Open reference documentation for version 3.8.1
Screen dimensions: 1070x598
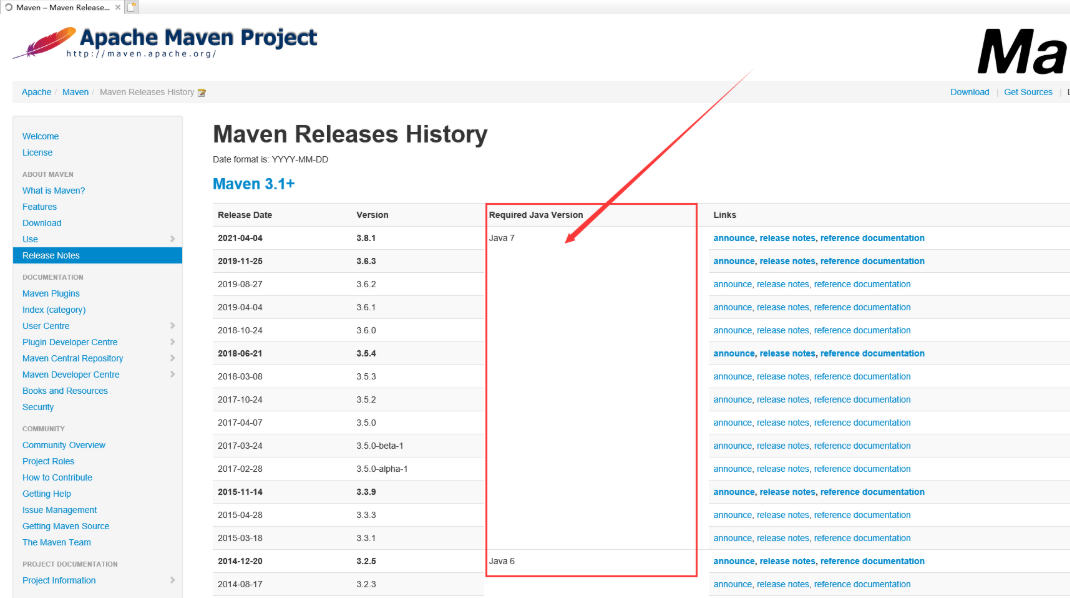point(872,238)
